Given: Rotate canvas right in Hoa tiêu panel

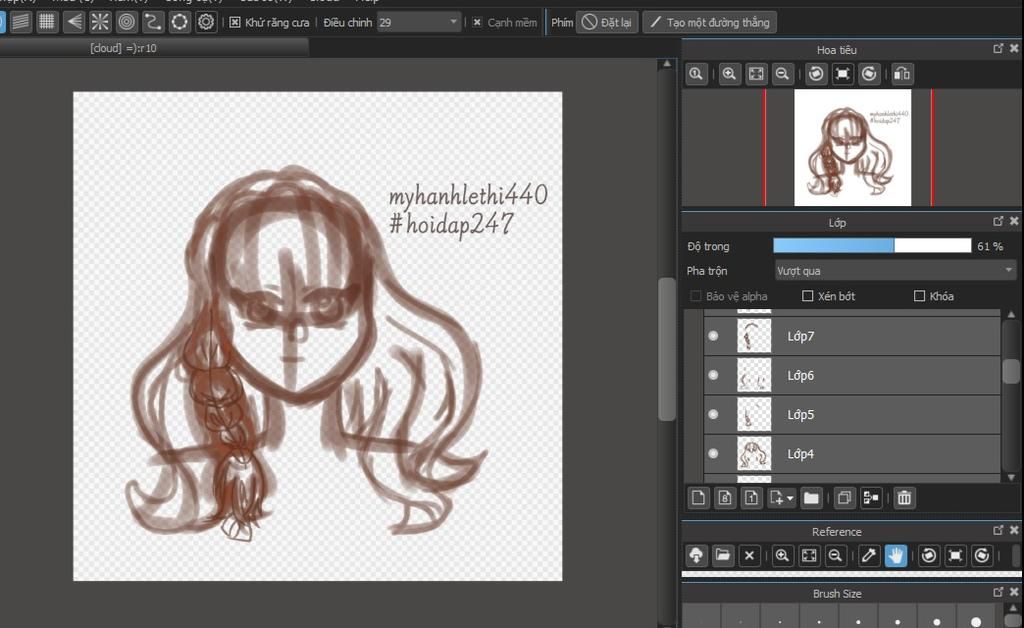Looking at the screenshot, I should 869,74.
